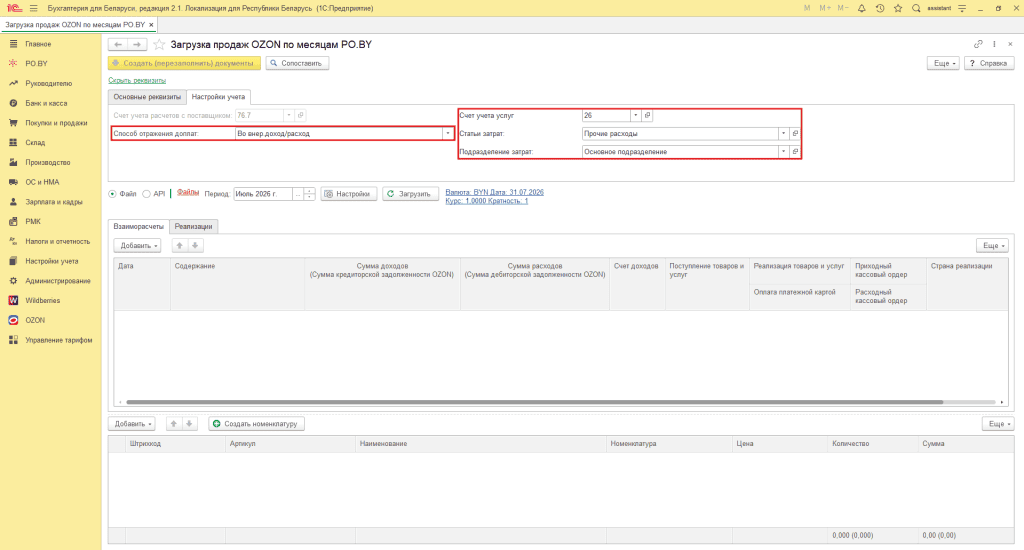
Task: Open Статьи затрат item form icon
Action: coord(795,133)
